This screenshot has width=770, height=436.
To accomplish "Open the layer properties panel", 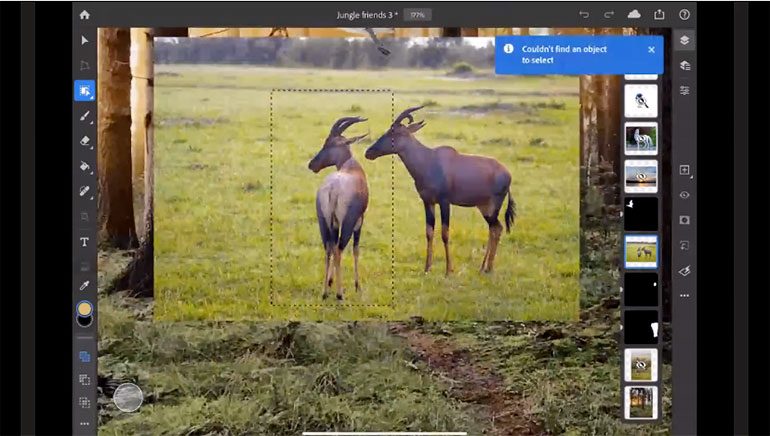I will [684, 90].
